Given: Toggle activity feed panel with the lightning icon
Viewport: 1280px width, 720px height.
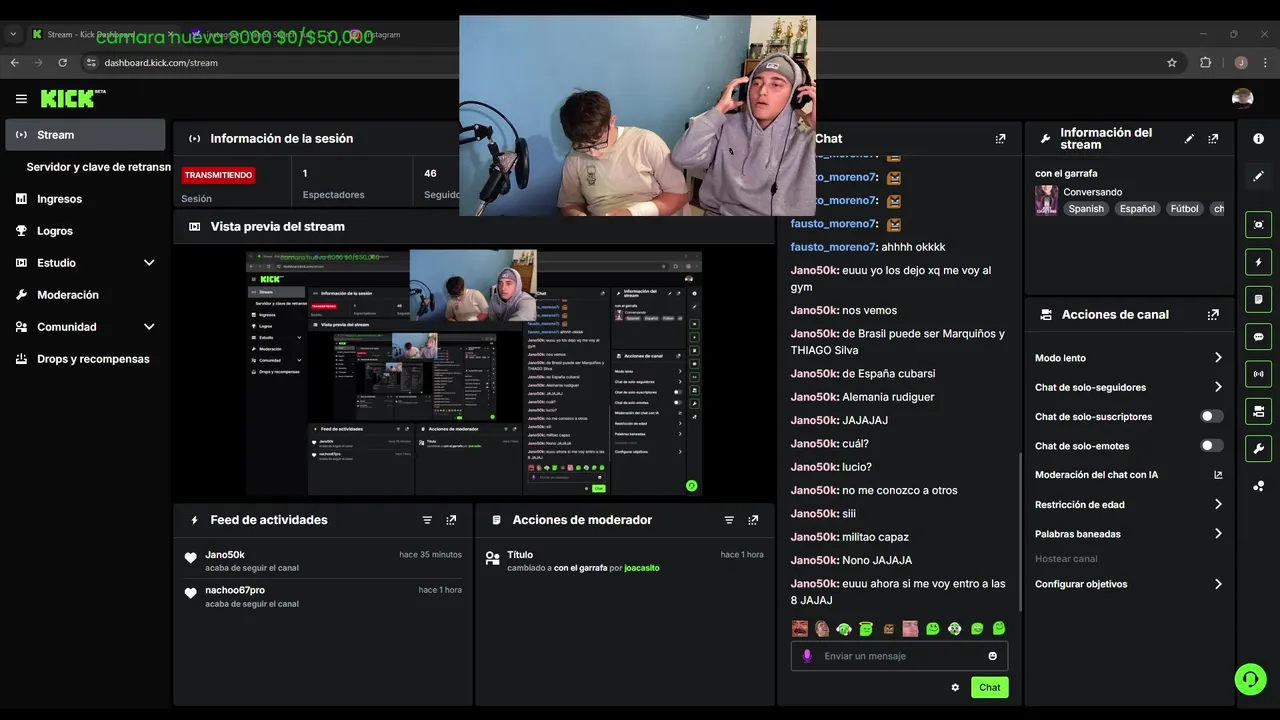Looking at the screenshot, I should coord(1258,262).
